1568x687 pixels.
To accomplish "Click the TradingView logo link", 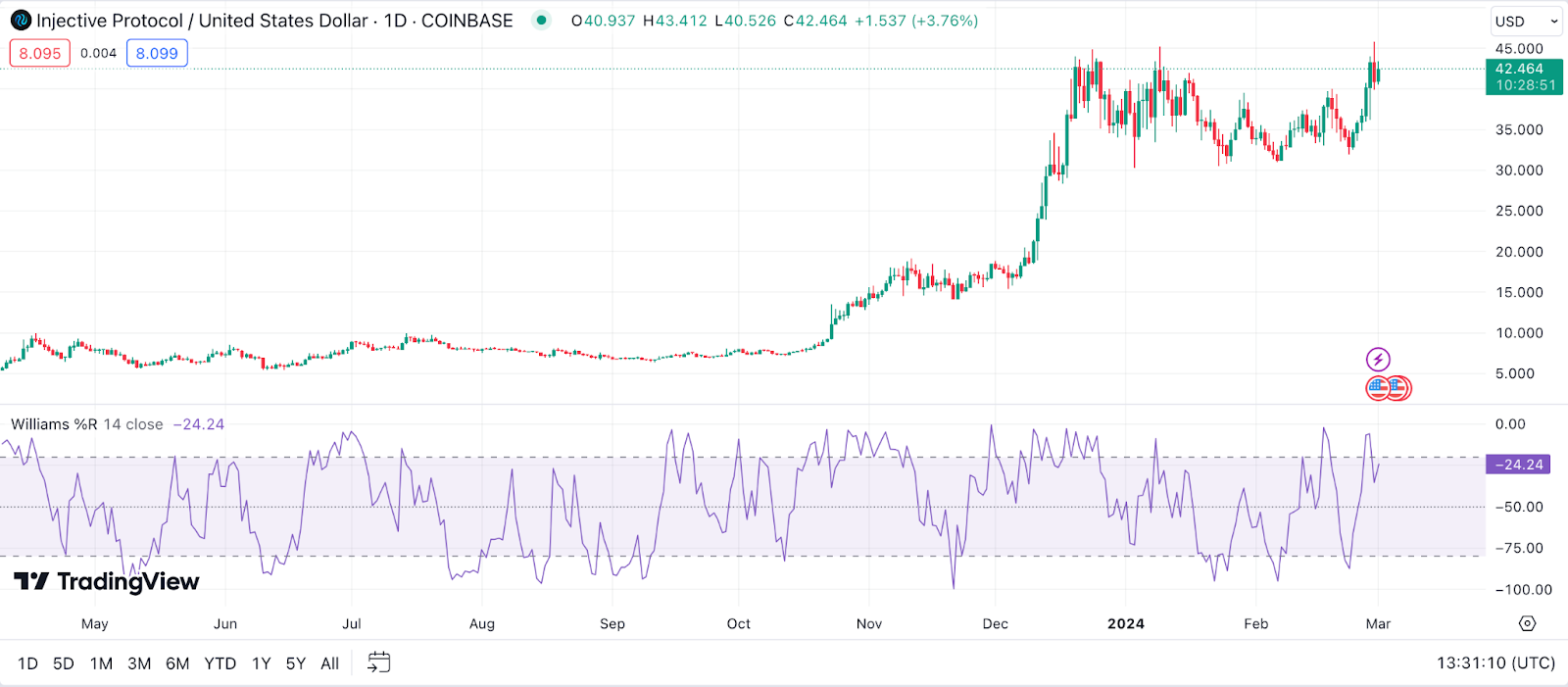I will click(107, 582).
